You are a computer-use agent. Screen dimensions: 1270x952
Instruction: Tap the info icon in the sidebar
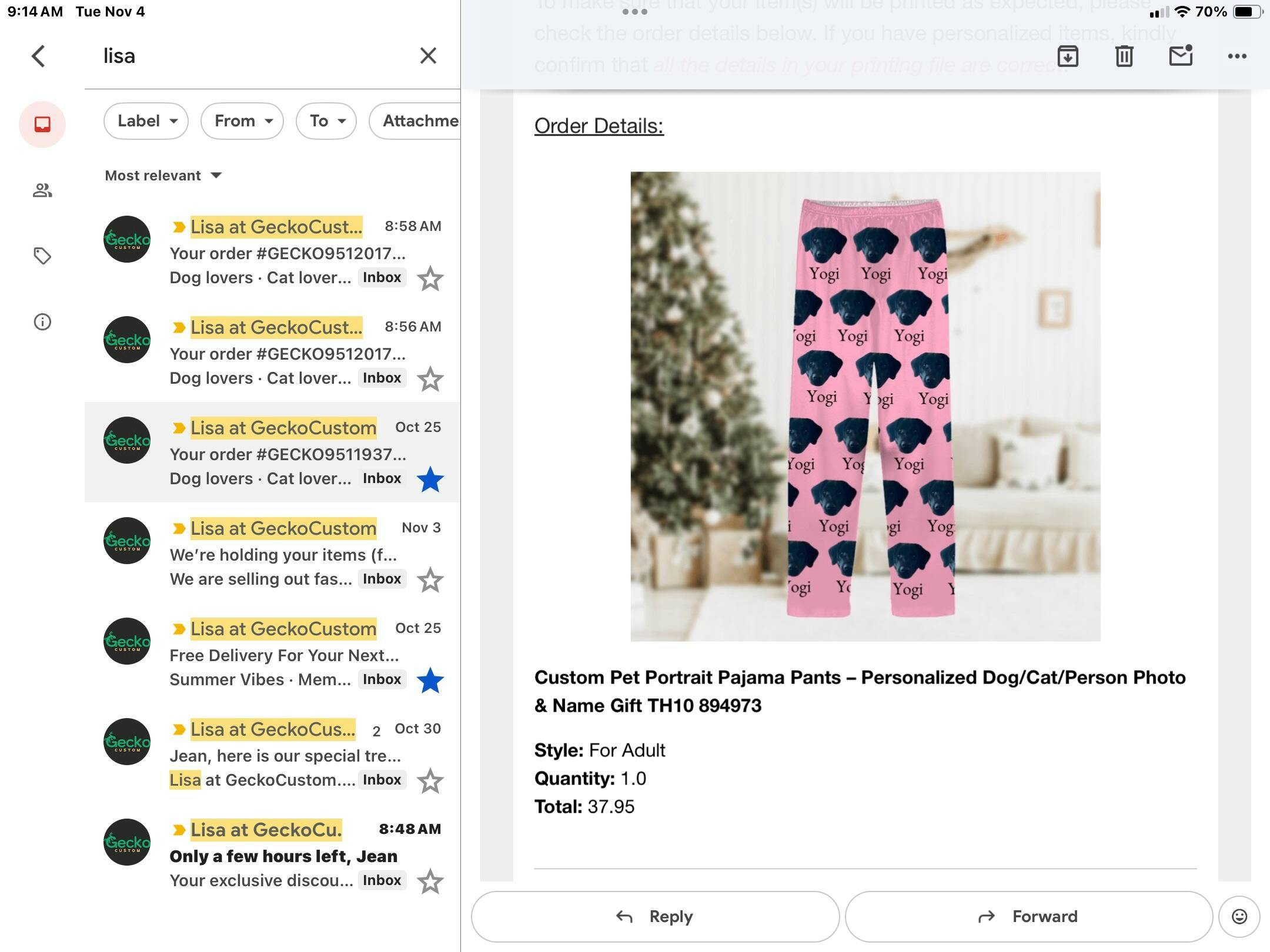pos(42,322)
